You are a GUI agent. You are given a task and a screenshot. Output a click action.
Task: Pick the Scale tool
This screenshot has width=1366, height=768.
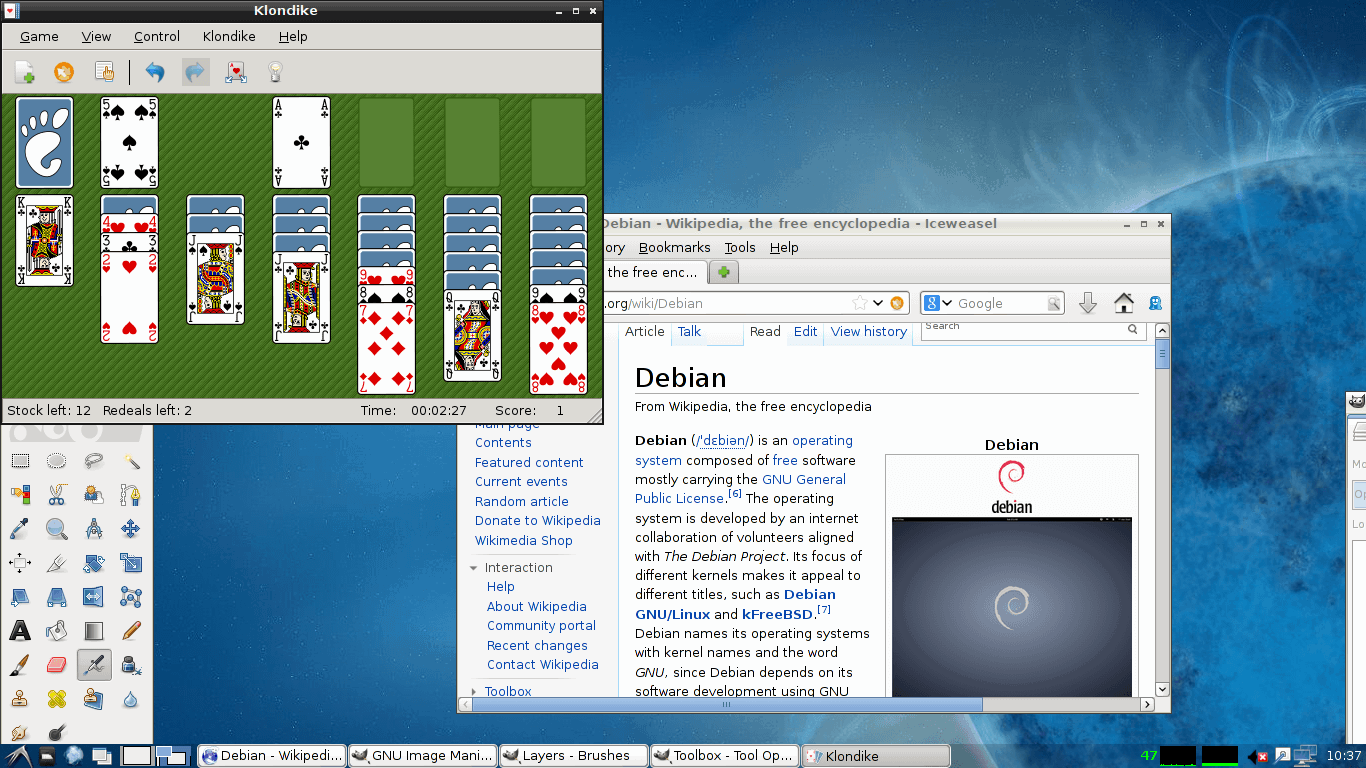tap(131, 562)
